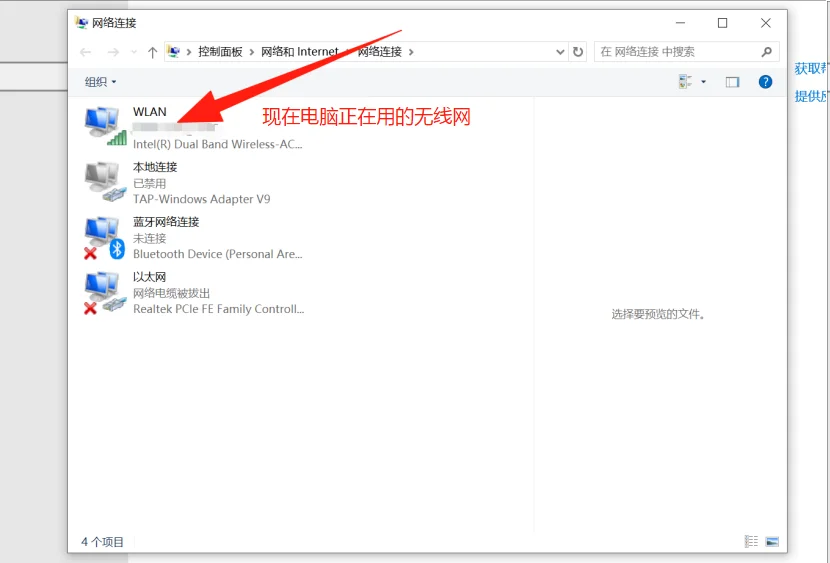Viewport: 830px width, 563px height.
Task: Select the 蓝牙网络连接 Bluetooth adapter icon
Action: [105, 238]
